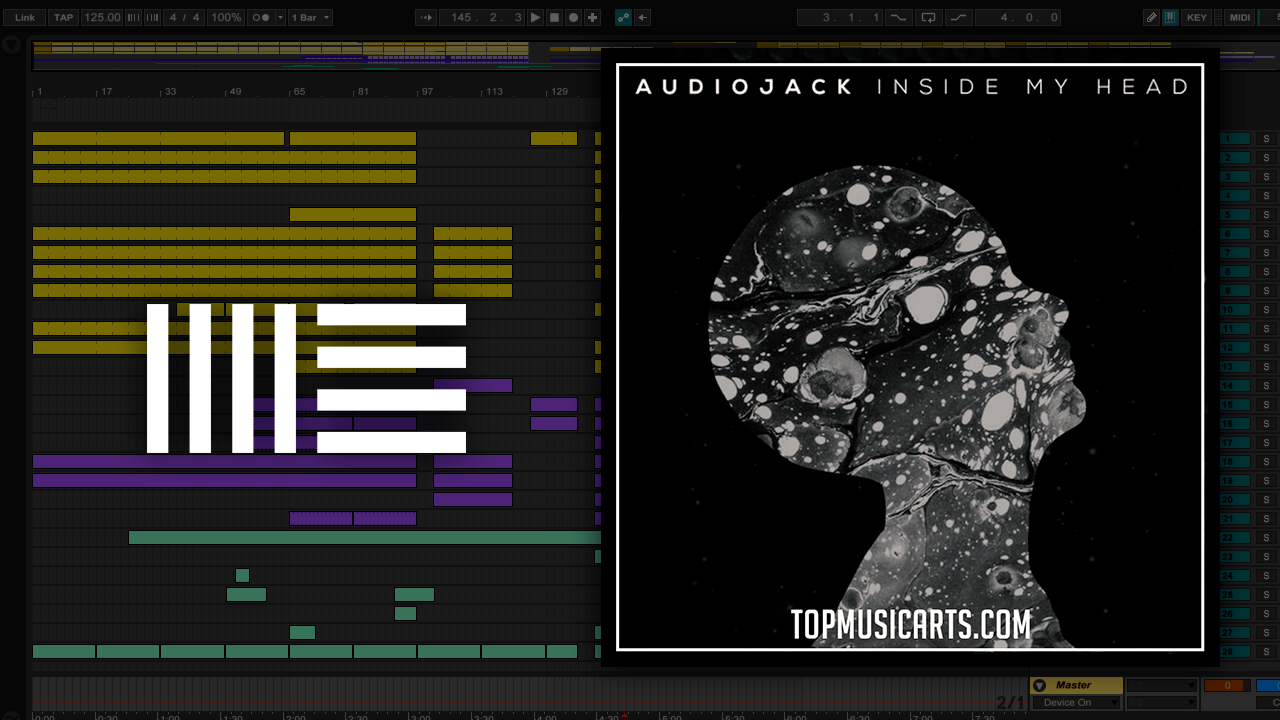Select purple clip on track 18
Viewport: 1280px width, 720px height.
click(x=224, y=462)
